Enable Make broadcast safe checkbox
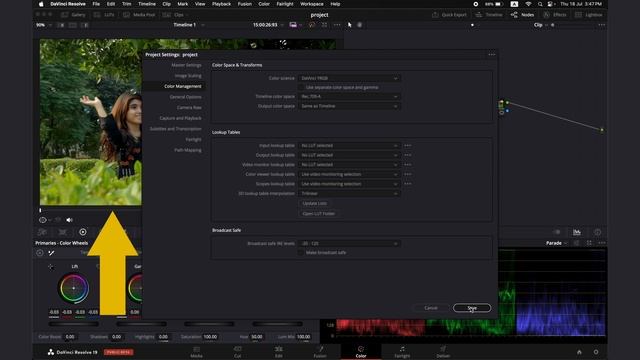Image resolution: width=640 pixels, height=360 pixels. click(301, 253)
